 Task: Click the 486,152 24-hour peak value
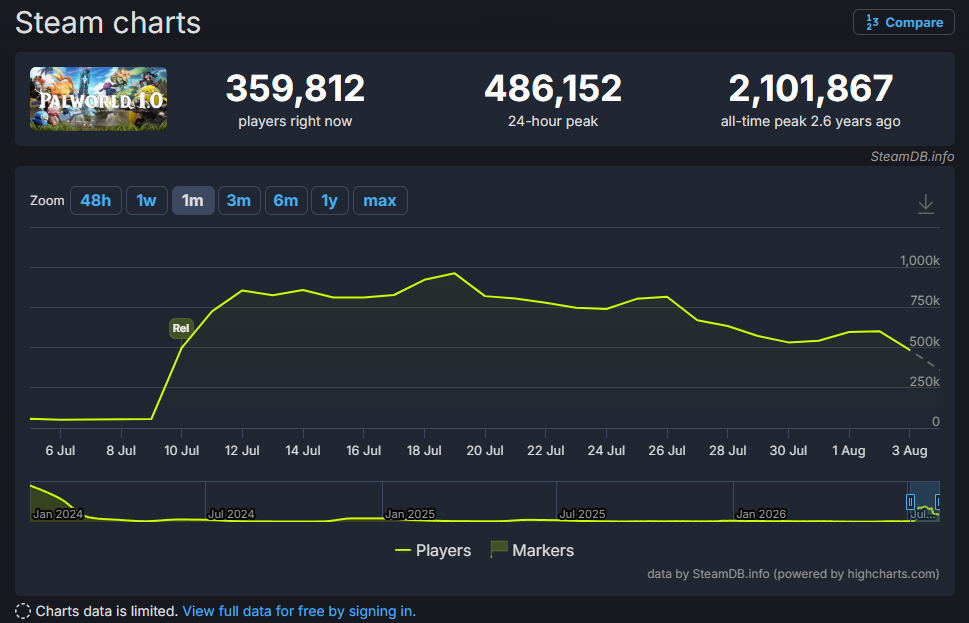pos(553,88)
